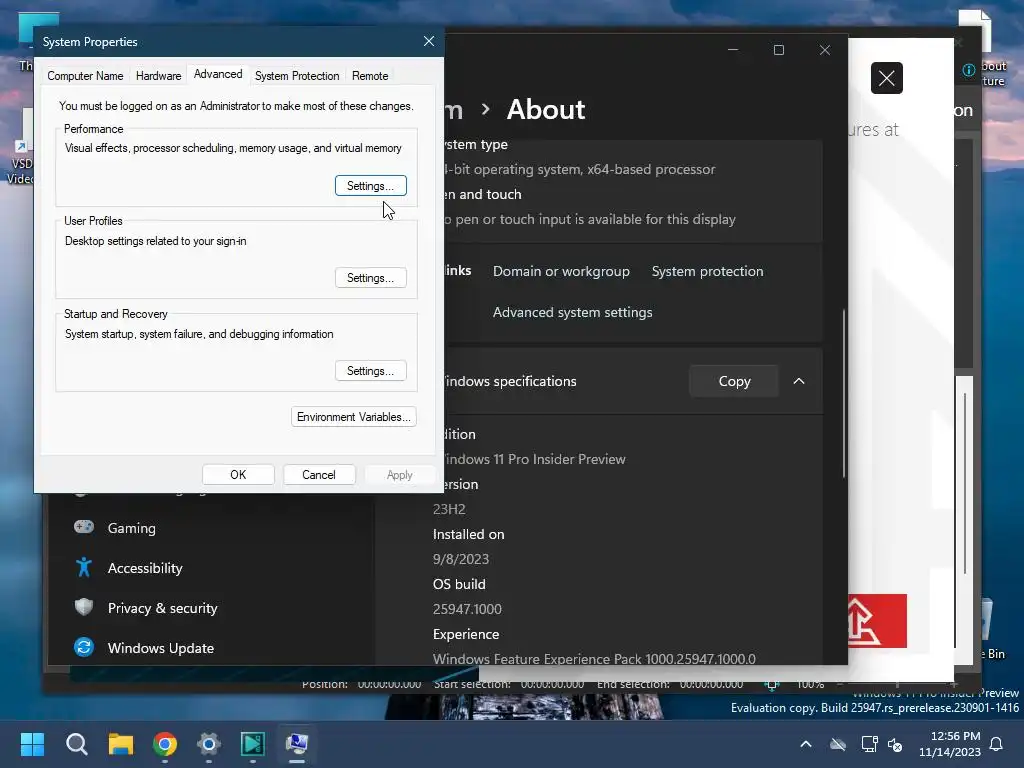Close the white overlay with black X

[x=887, y=78]
